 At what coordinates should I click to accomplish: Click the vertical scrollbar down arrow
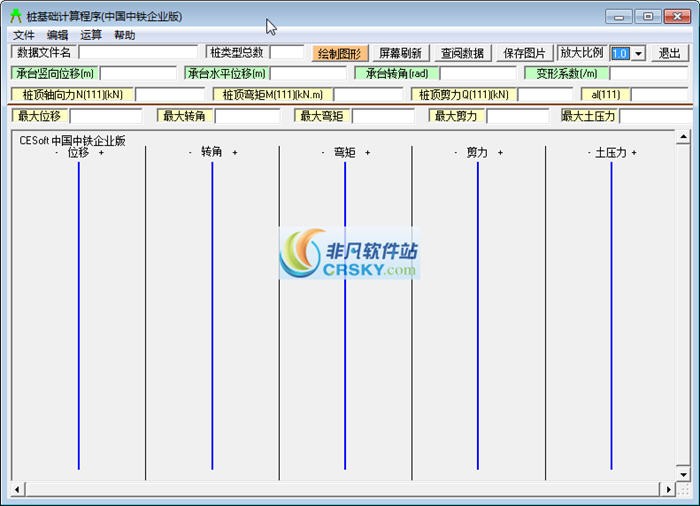point(683,474)
